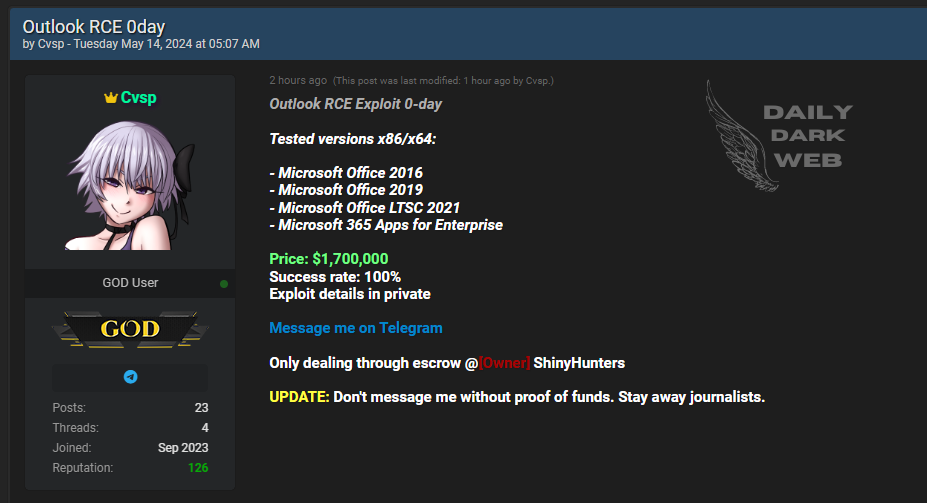927x503 pixels.
Task: Click the green Price $1,700,000 text
Action: (x=329, y=259)
